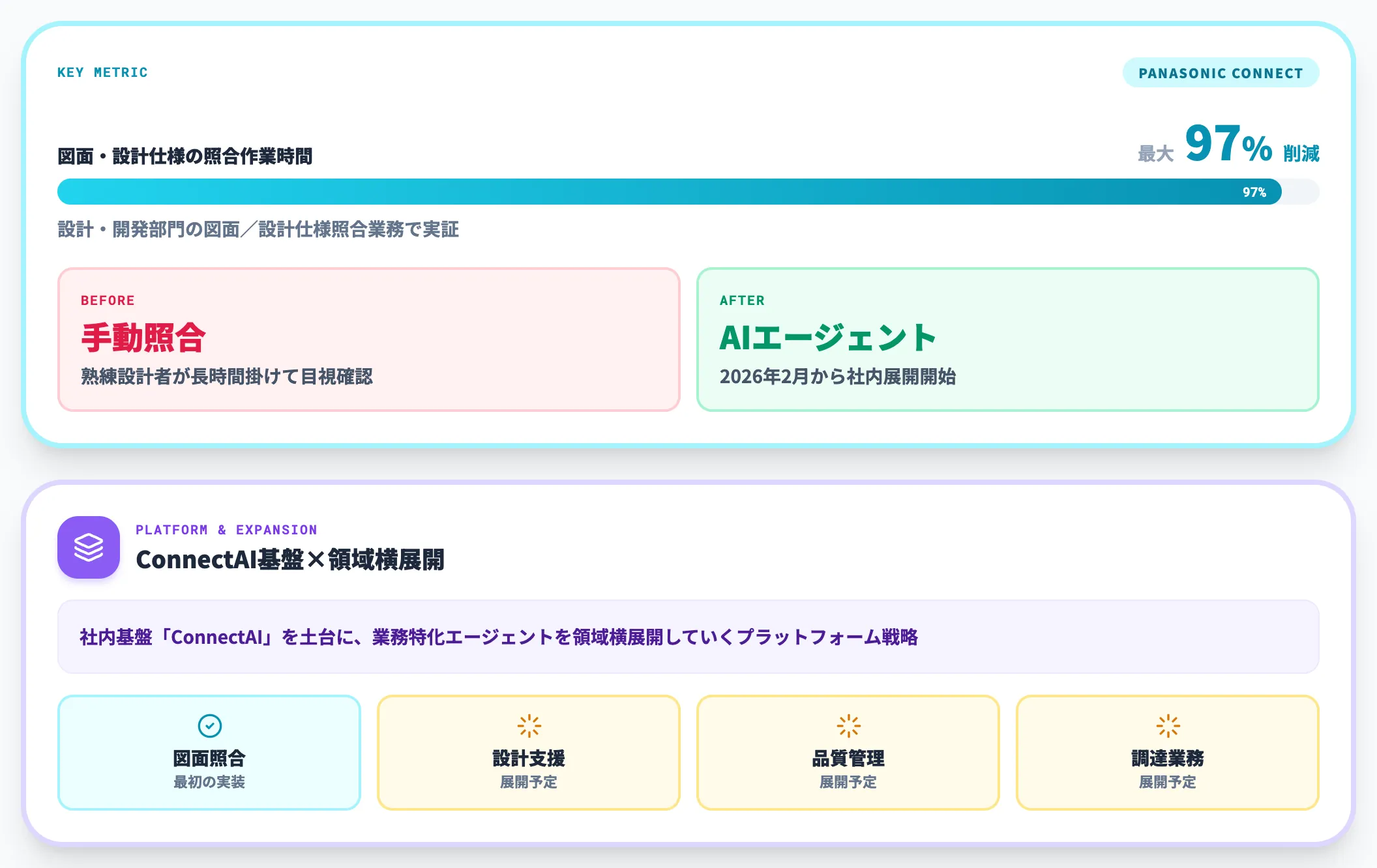
Task: Click 最初の実装 status under 図面照合
Action: pyautogui.click(x=209, y=782)
